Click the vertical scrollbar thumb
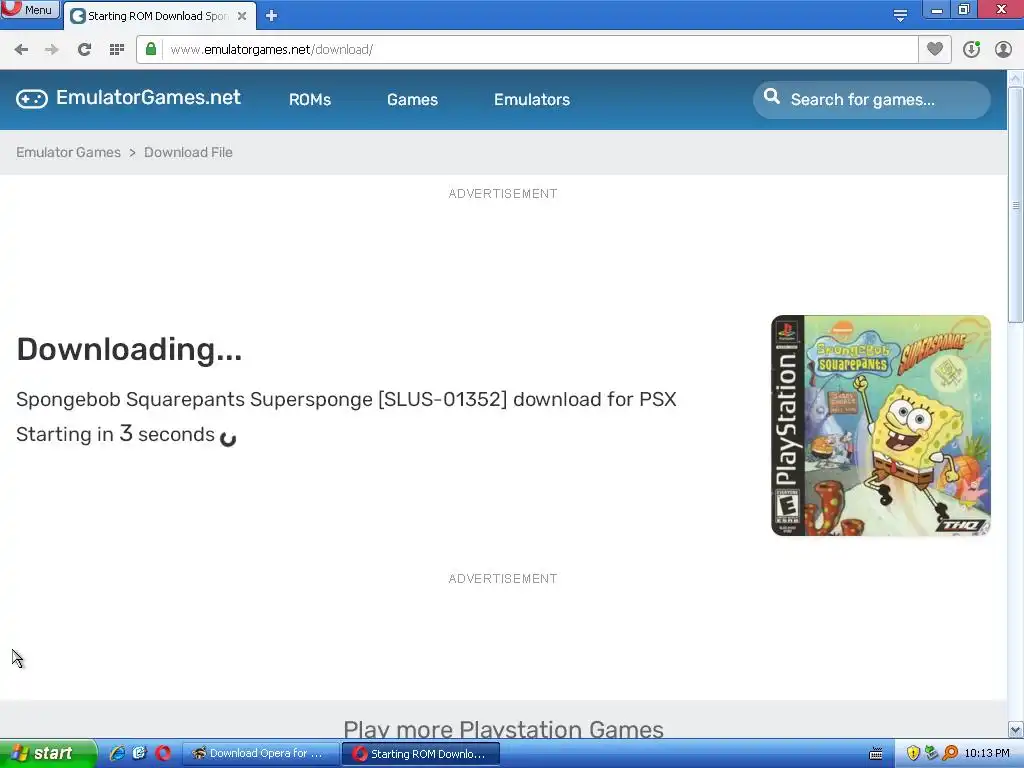 1015,205
